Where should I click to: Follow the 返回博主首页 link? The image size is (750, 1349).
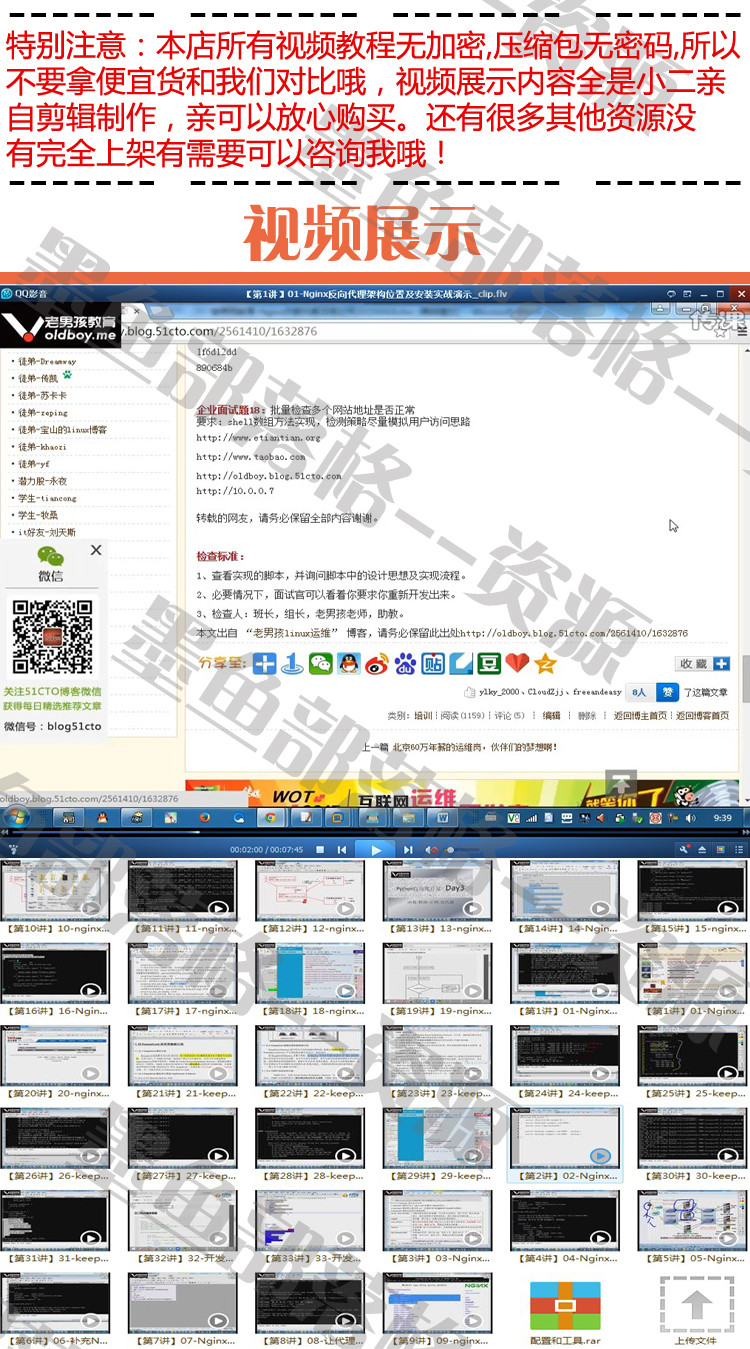(640, 716)
